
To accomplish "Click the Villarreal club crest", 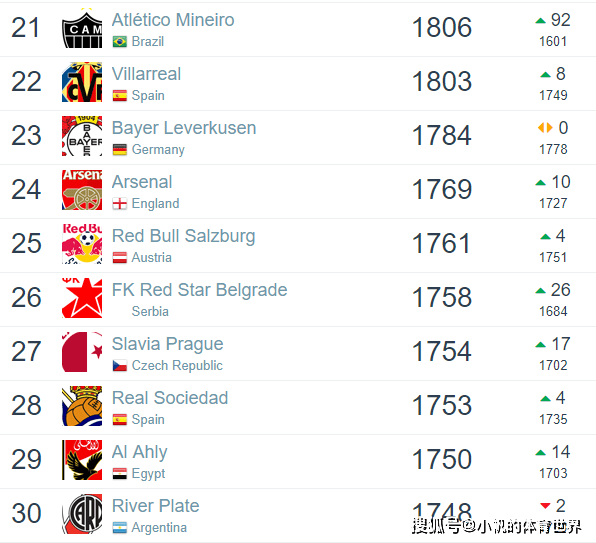I will [x=82, y=82].
